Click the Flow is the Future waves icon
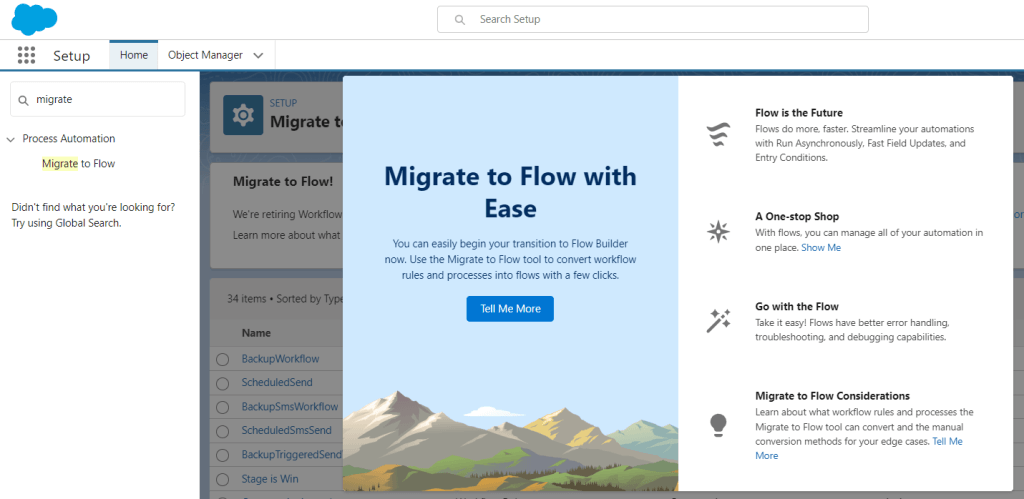 point(718,135)
